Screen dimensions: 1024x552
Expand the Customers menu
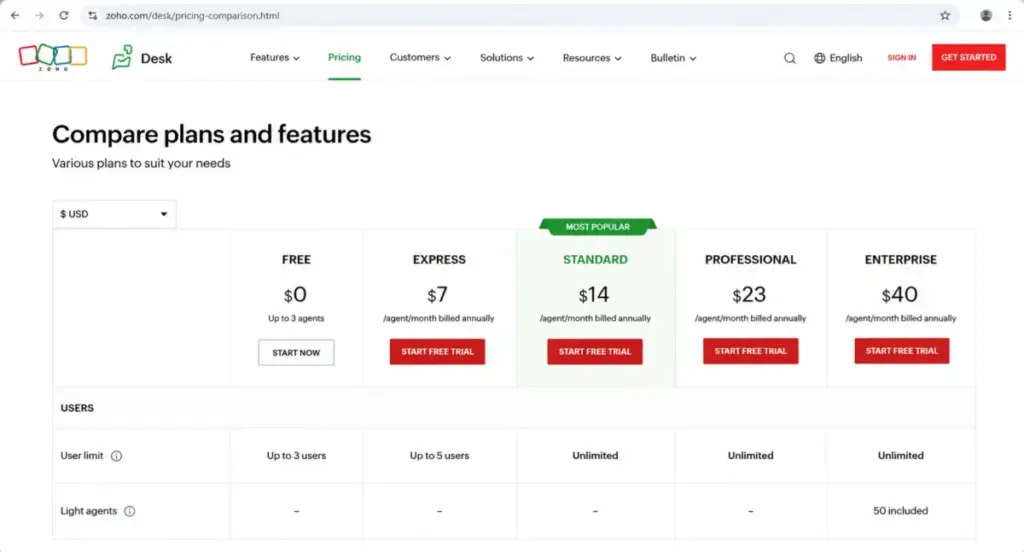pyautogui.click(x=420, y=57)
